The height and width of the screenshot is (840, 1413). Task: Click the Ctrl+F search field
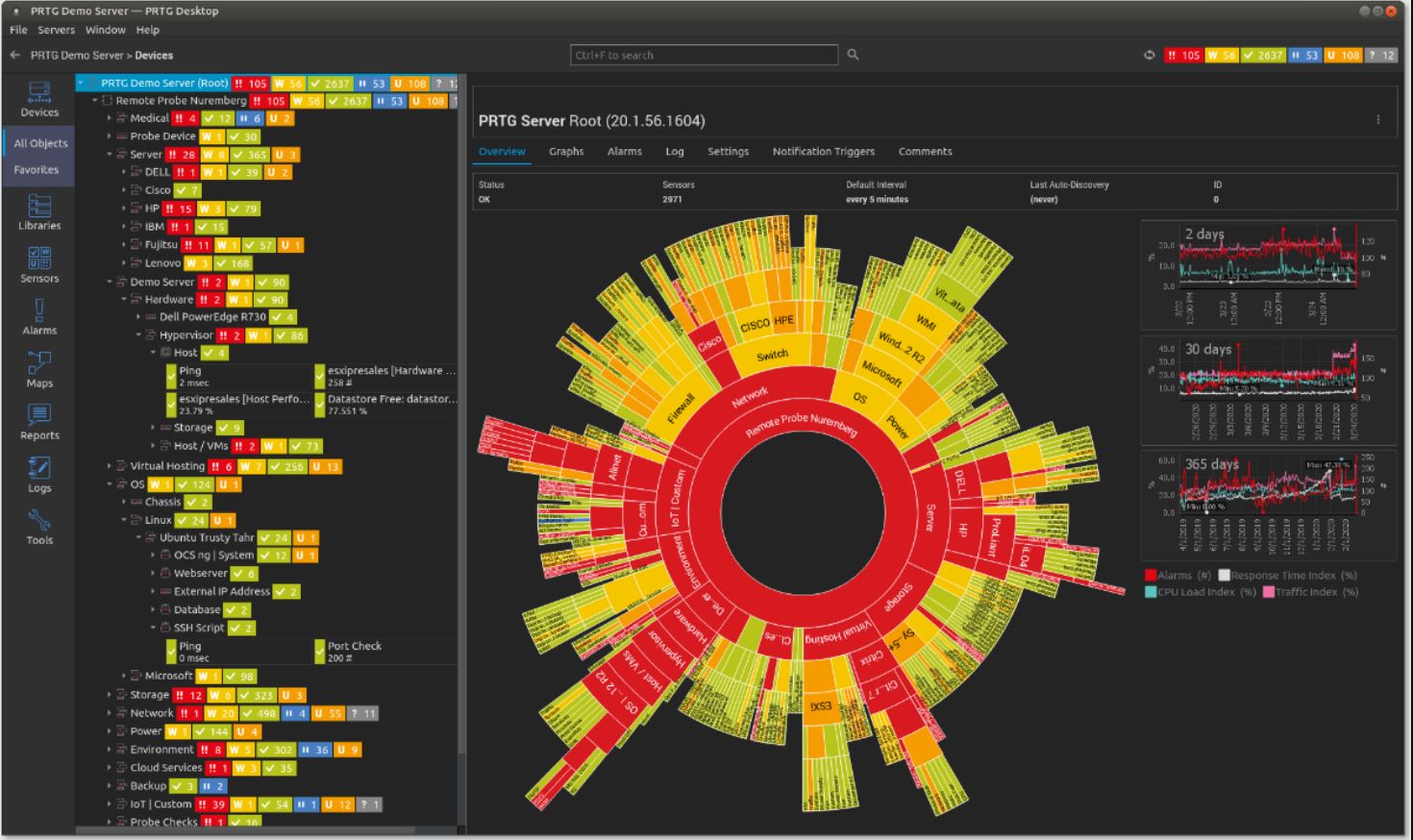coord(704,56)
